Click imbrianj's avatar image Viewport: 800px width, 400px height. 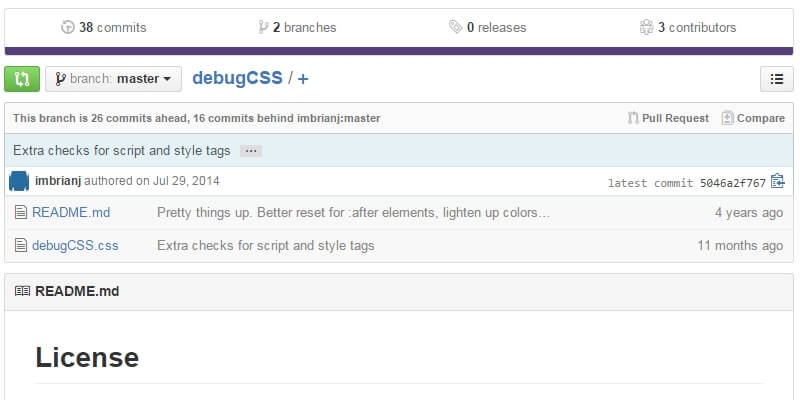pos(19,181)
